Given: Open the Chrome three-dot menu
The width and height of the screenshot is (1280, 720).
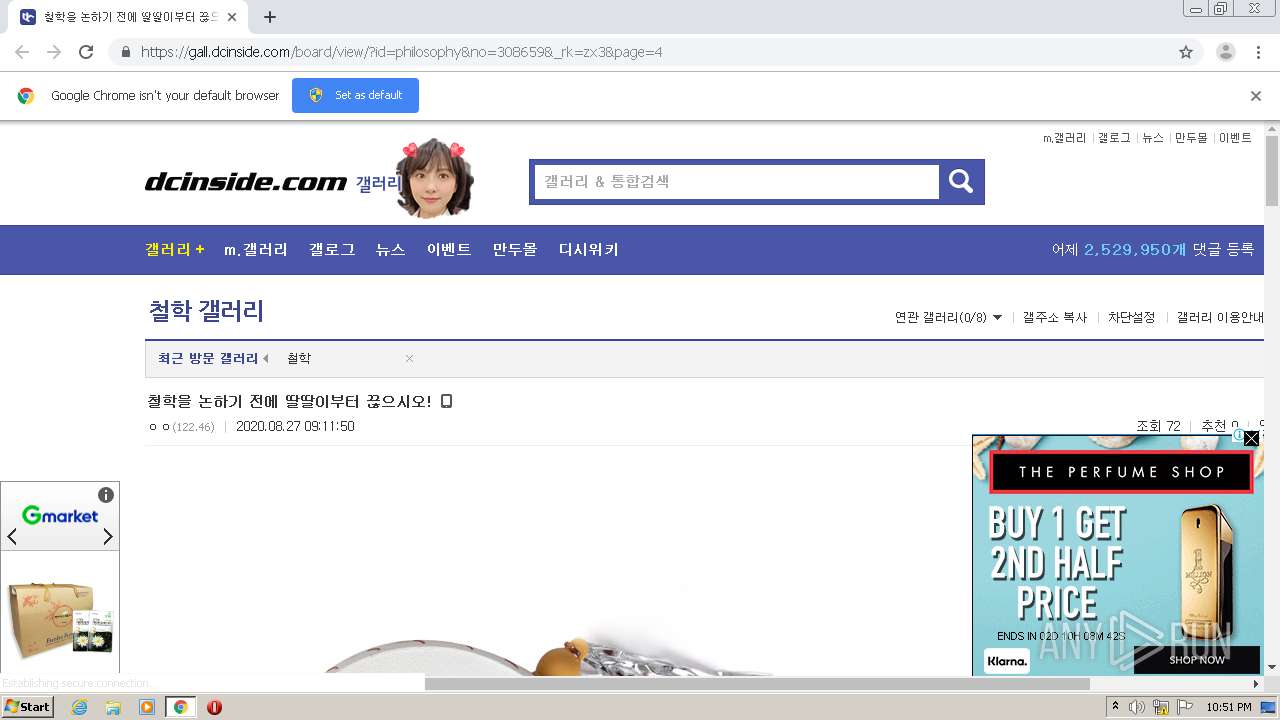Looking at the screenshot, I should [x=1258, y=52].
